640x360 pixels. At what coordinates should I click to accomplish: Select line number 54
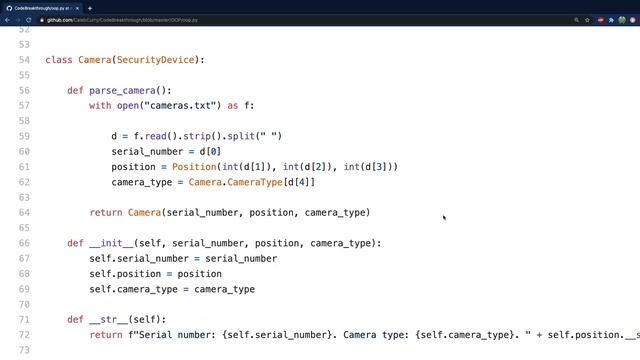pyautogui.click(x=24, y=60)
